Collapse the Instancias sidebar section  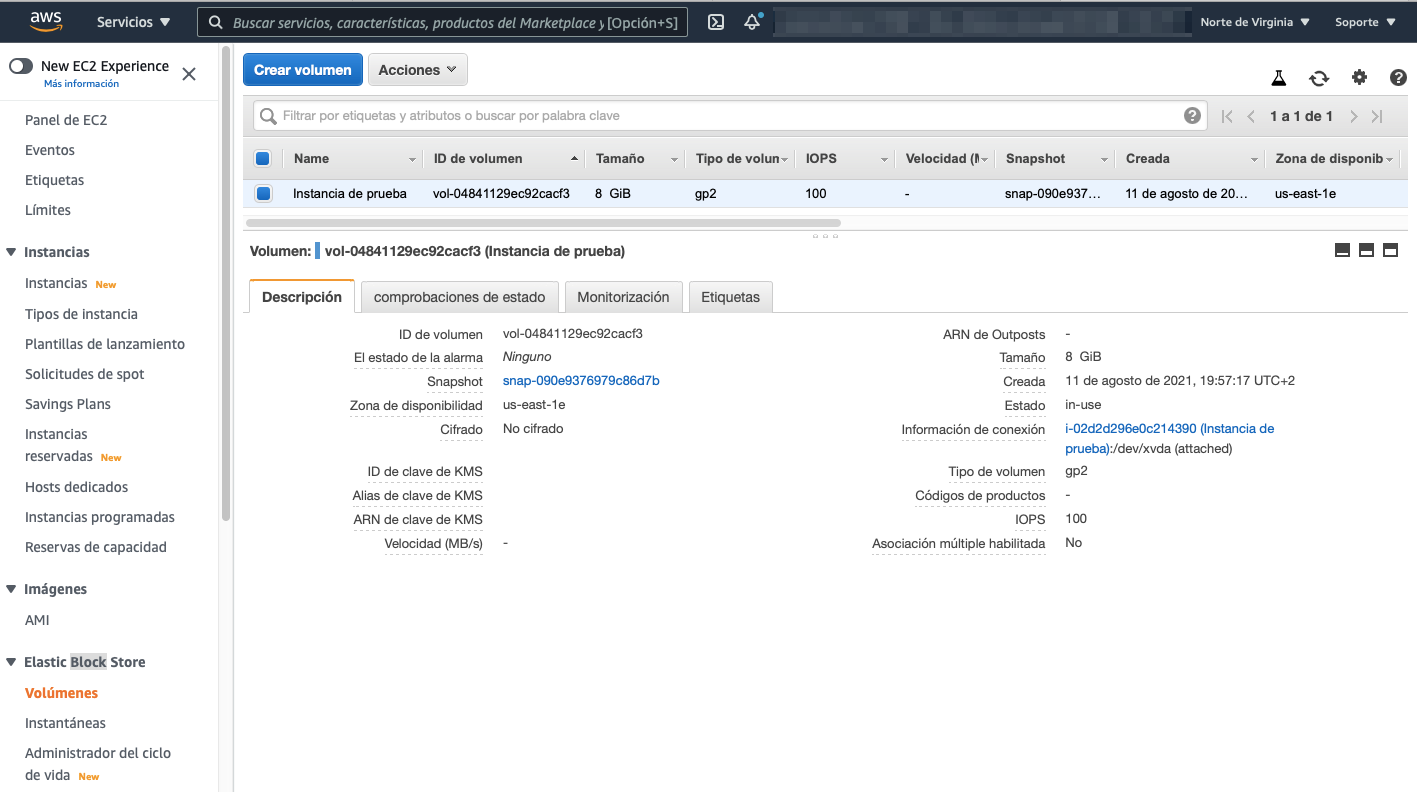[x=12, y=252]
